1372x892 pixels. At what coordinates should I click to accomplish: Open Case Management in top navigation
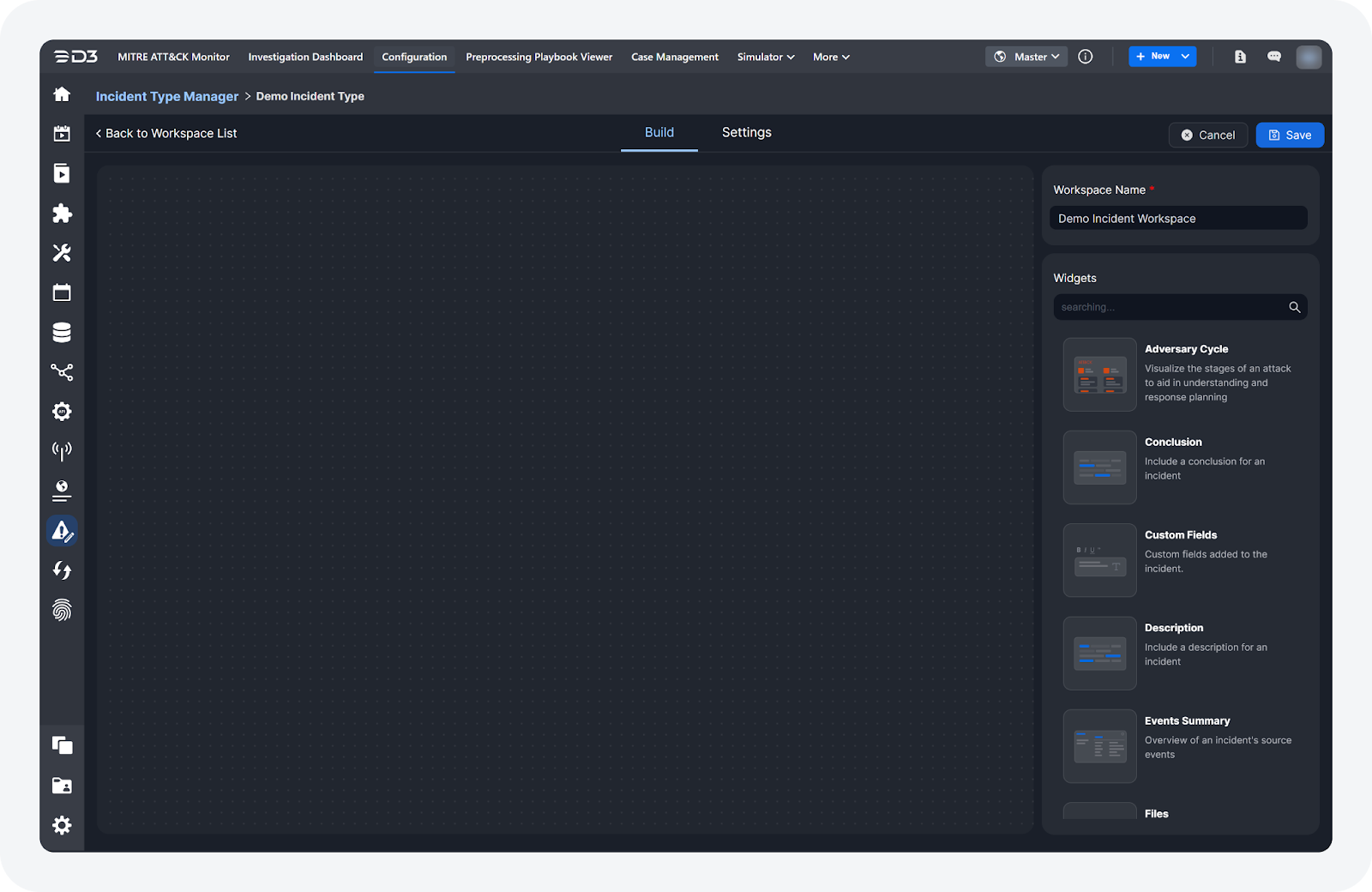(x=675, y=57)
